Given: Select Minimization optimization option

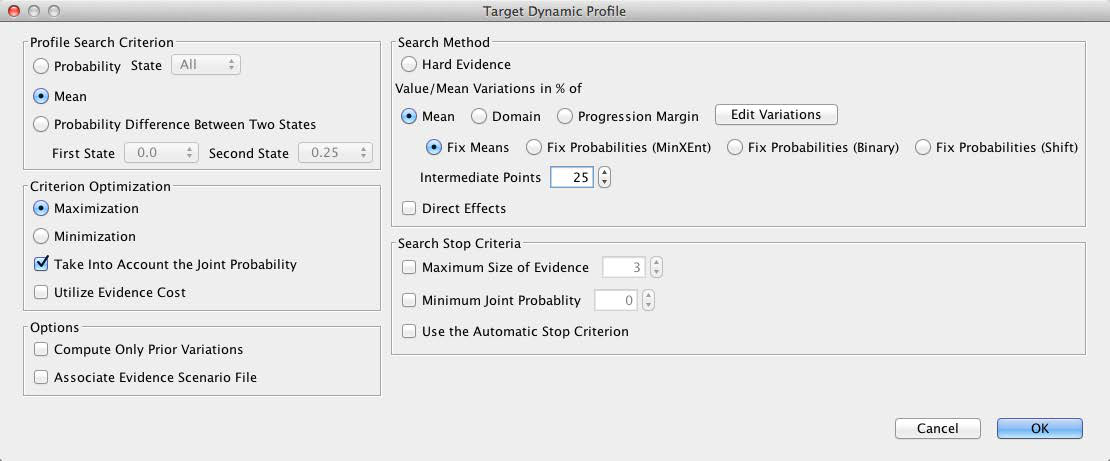Looking at the screenshot, I should point(41,237).
